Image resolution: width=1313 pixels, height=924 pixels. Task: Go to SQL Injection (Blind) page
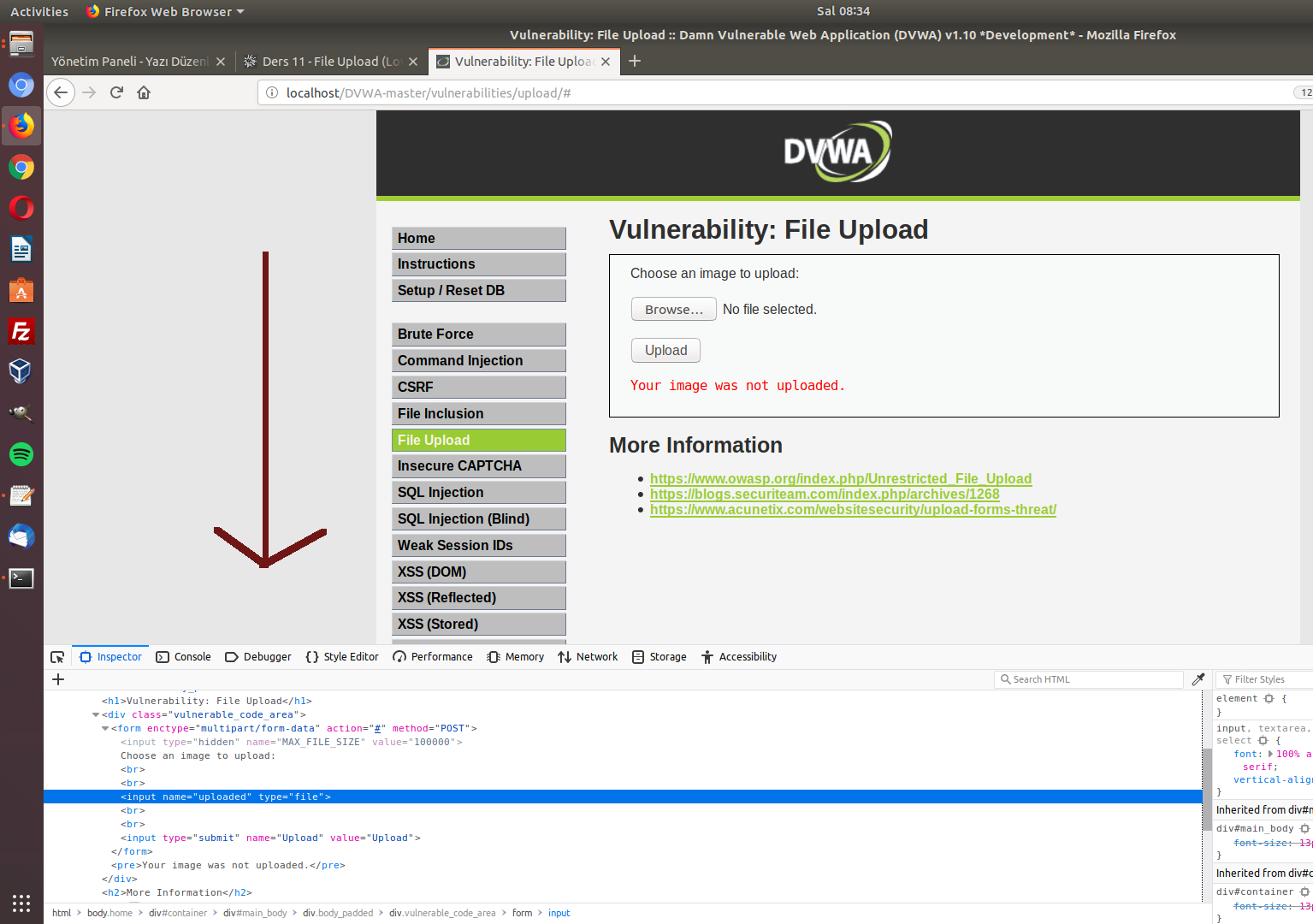click(479, 519)
